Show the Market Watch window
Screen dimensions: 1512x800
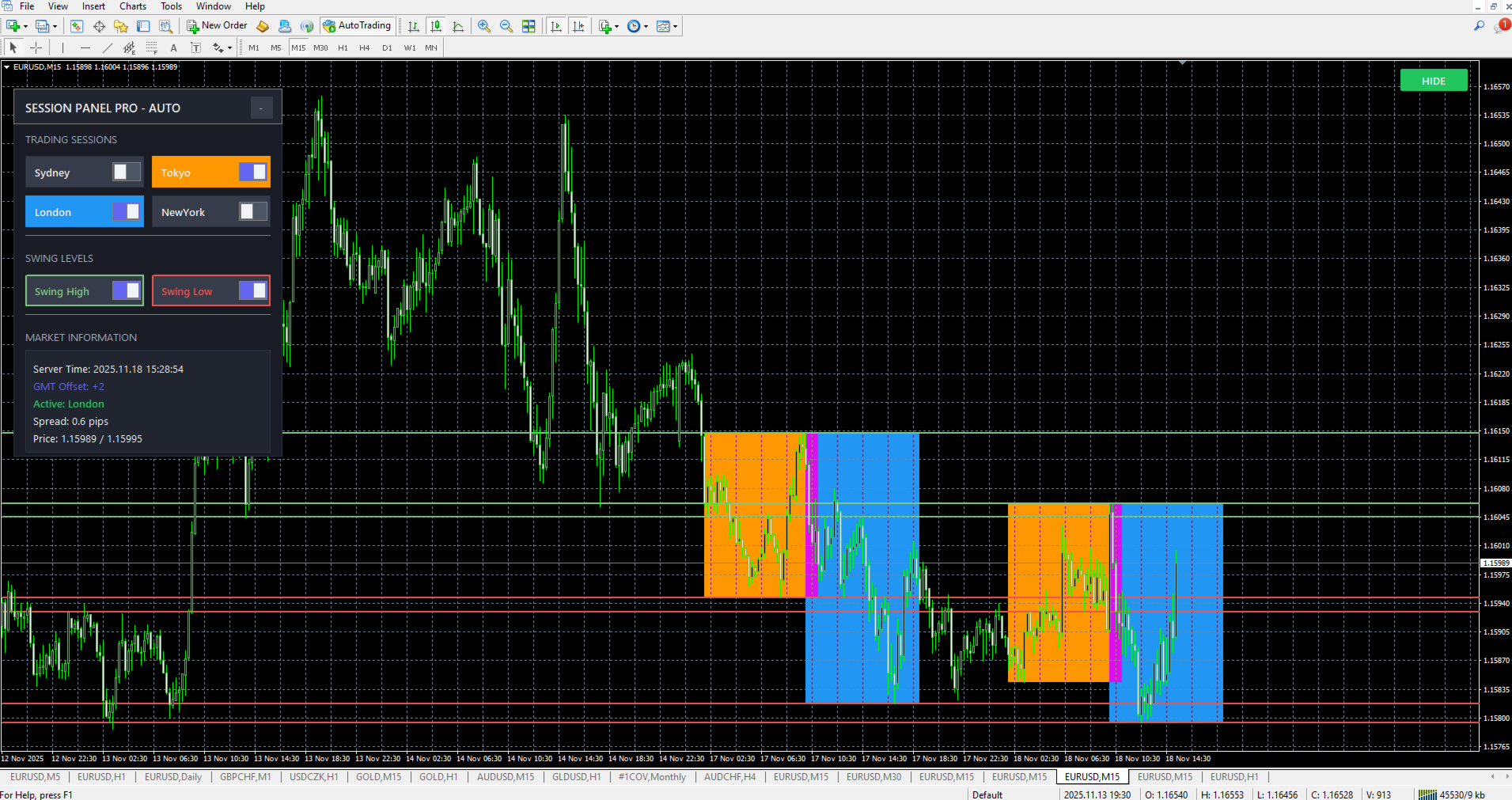77,26
